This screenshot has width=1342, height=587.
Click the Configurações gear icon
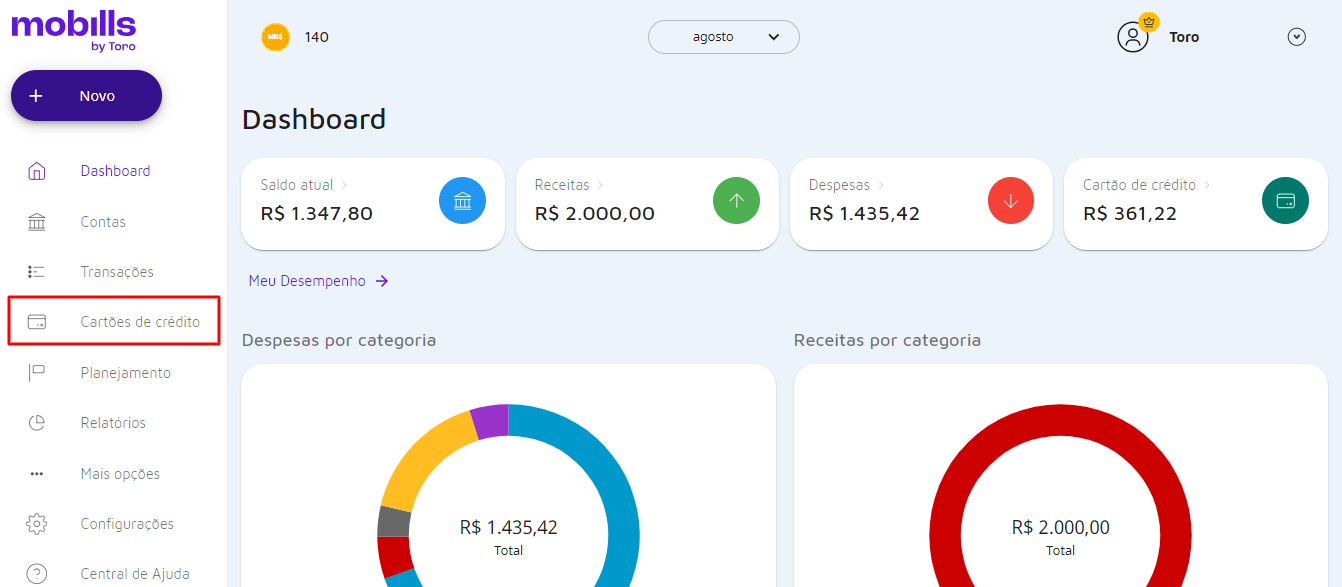(36, 523)
